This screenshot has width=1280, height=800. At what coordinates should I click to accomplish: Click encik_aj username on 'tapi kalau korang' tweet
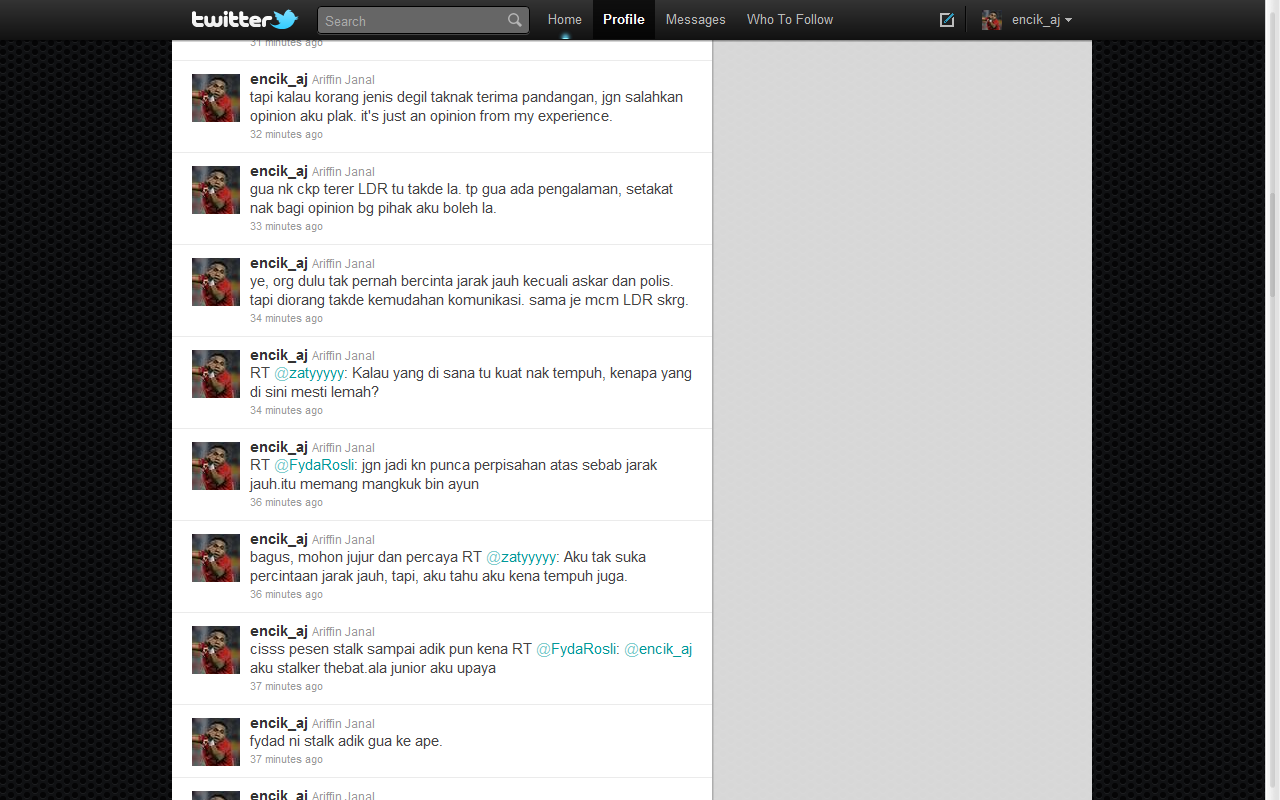pos(278,79)
